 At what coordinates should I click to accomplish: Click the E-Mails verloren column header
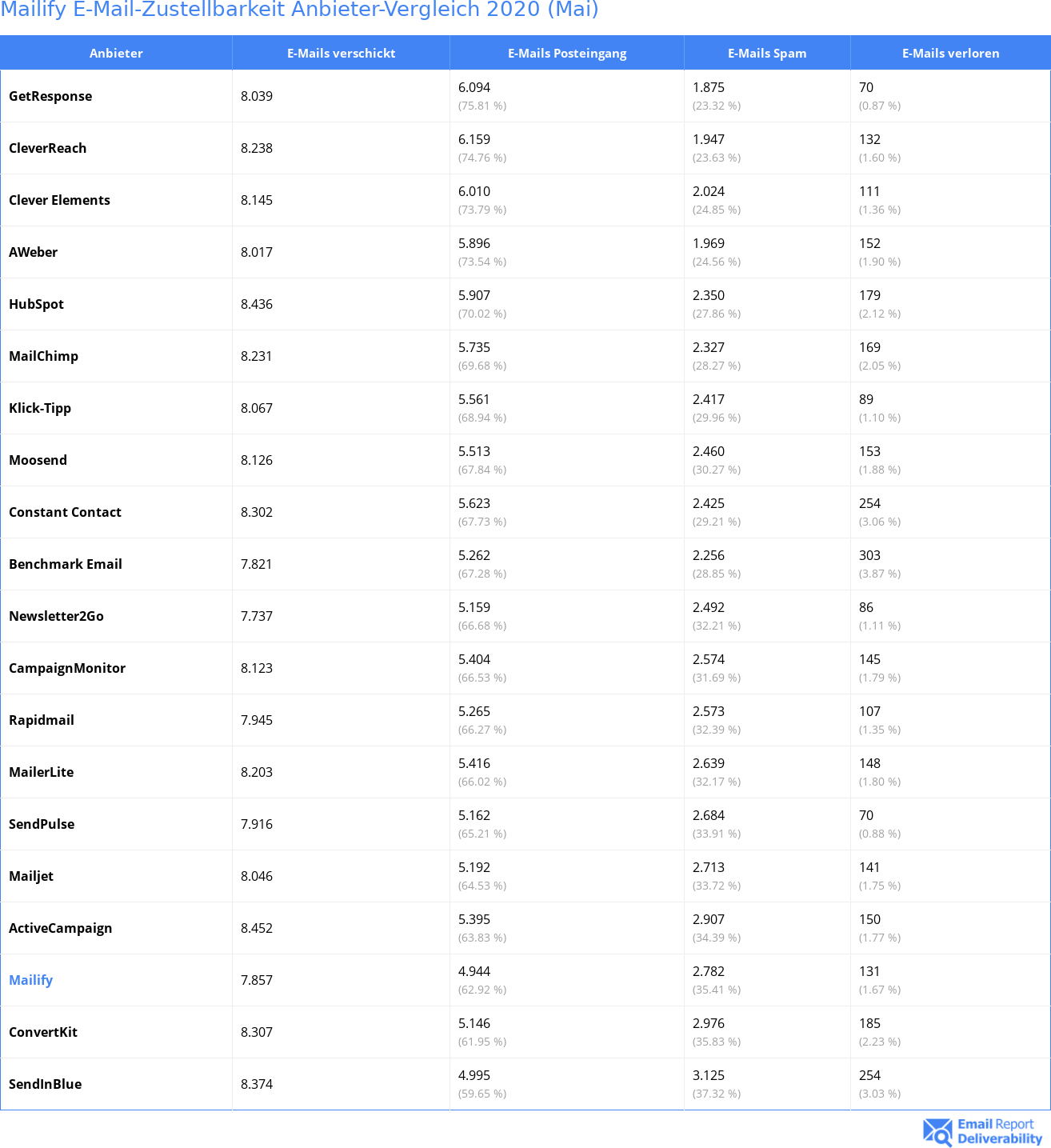point(950,53)
